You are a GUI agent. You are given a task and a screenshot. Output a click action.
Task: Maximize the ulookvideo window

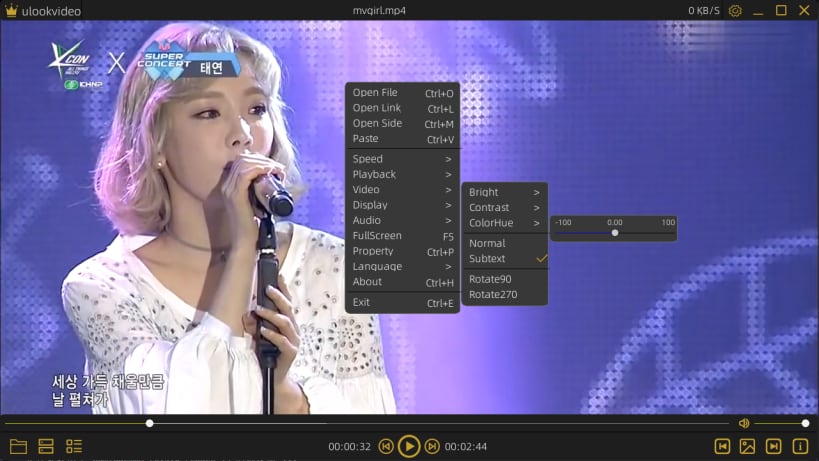pyautogui.click(x=781, y=10)
